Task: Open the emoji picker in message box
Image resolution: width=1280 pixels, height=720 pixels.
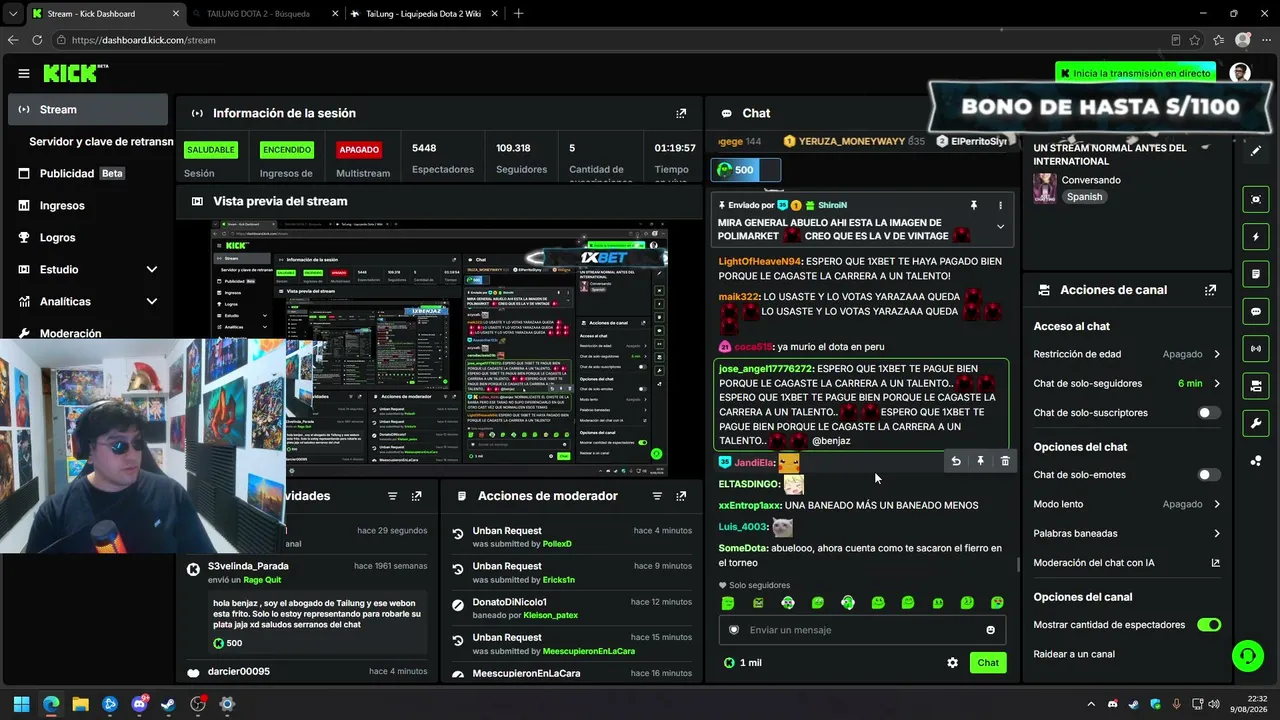Action: (991, 630)
